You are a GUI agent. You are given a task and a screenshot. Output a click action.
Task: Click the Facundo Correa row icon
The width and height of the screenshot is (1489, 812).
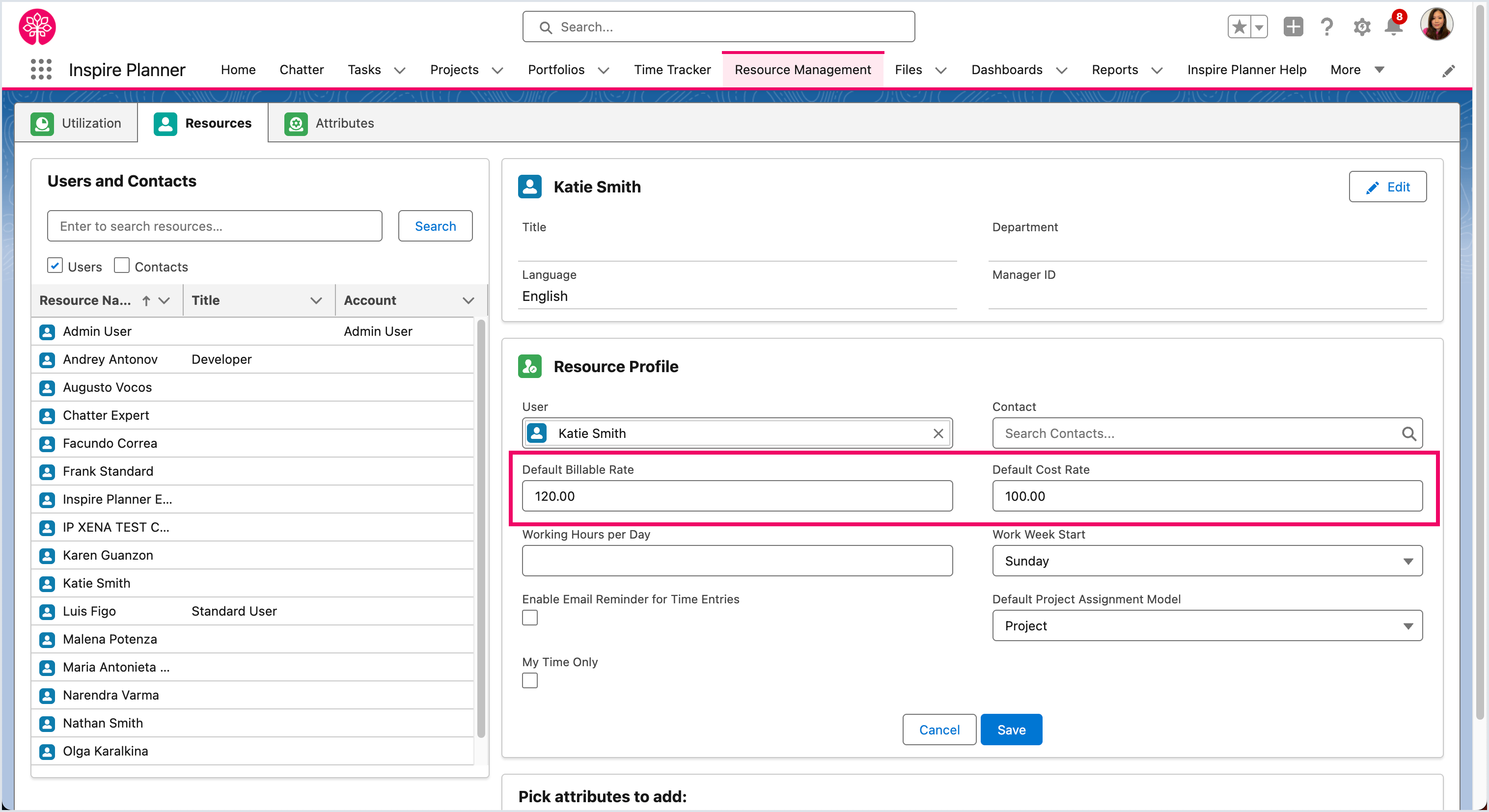(47, 444)
